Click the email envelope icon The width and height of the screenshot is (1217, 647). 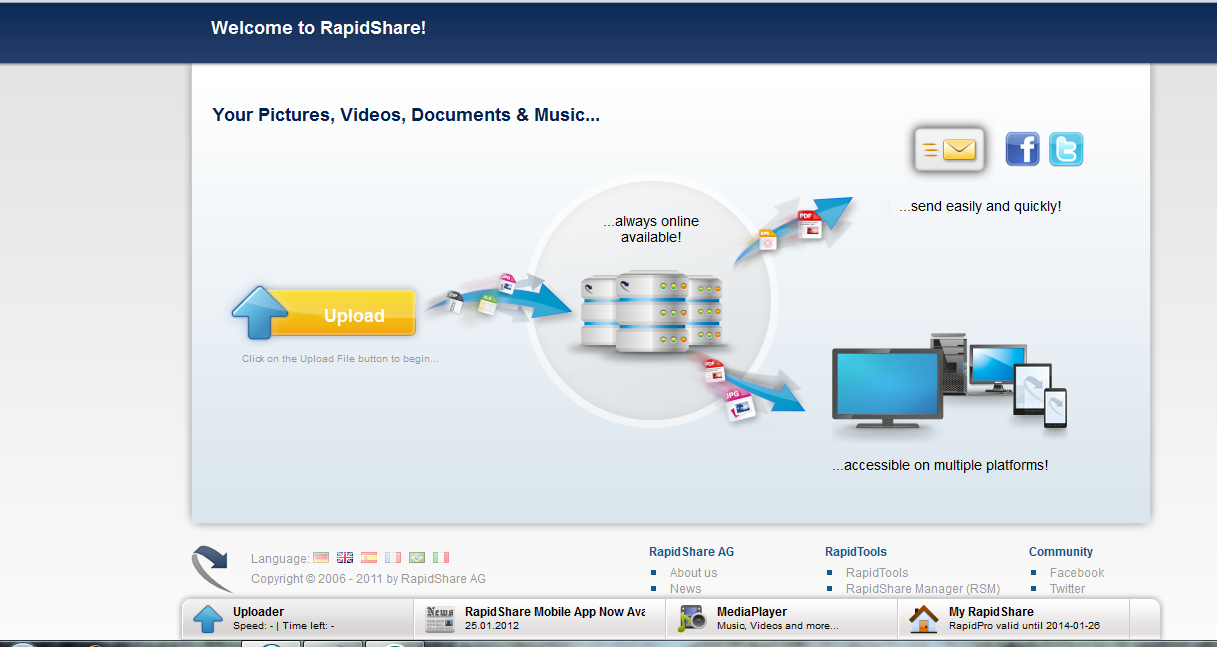tap(950, 150)
